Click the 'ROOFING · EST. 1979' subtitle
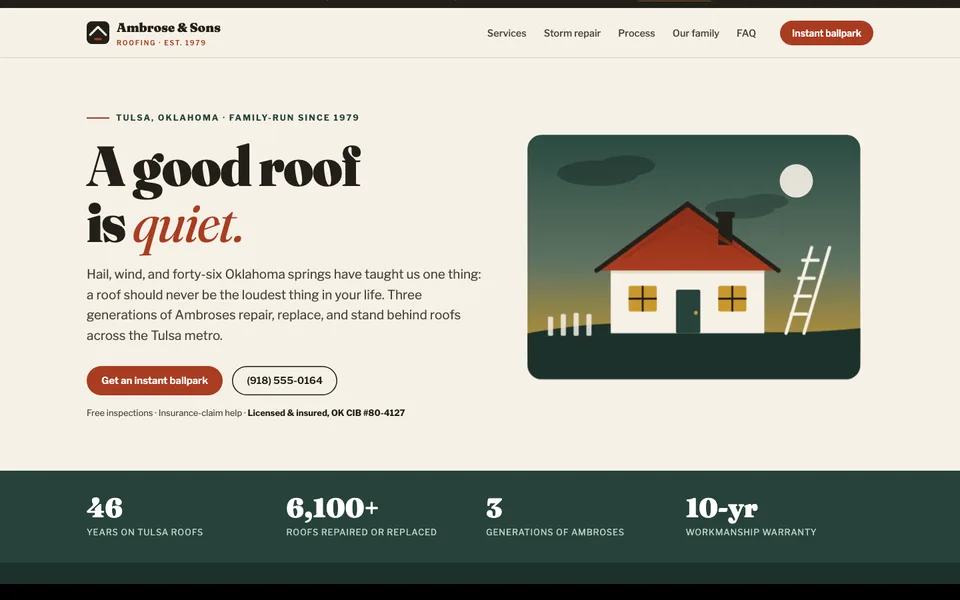The image size is (960, 600). (x=161, y=43)
